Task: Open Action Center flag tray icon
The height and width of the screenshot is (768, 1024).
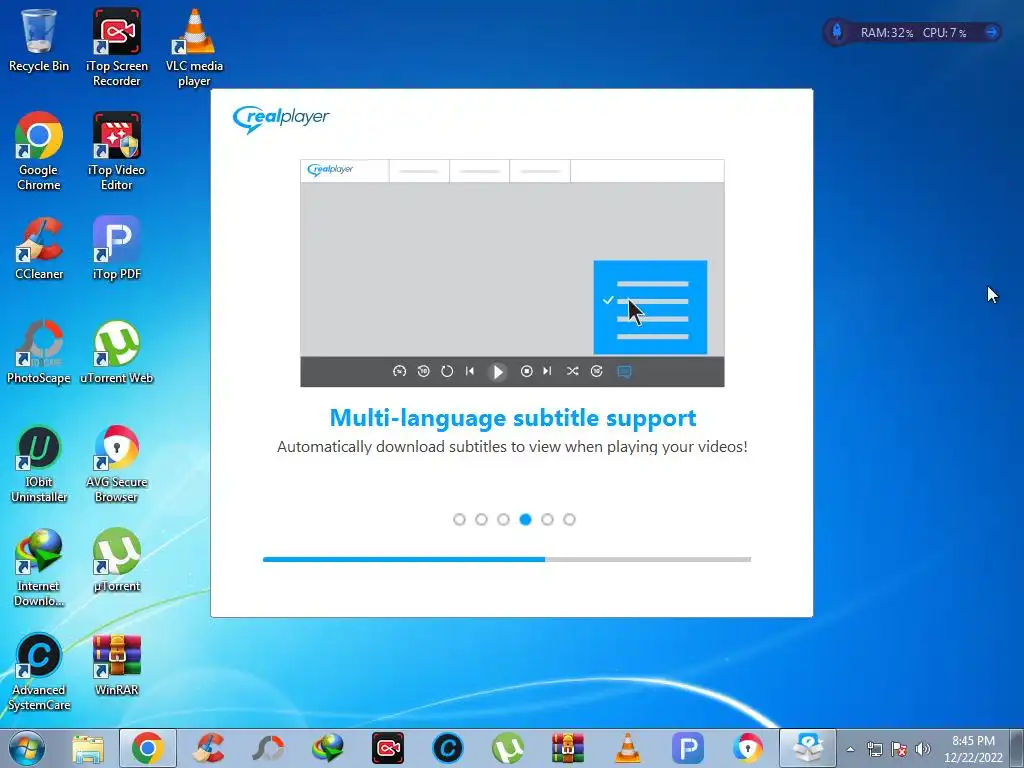Action: coord(899,749)
